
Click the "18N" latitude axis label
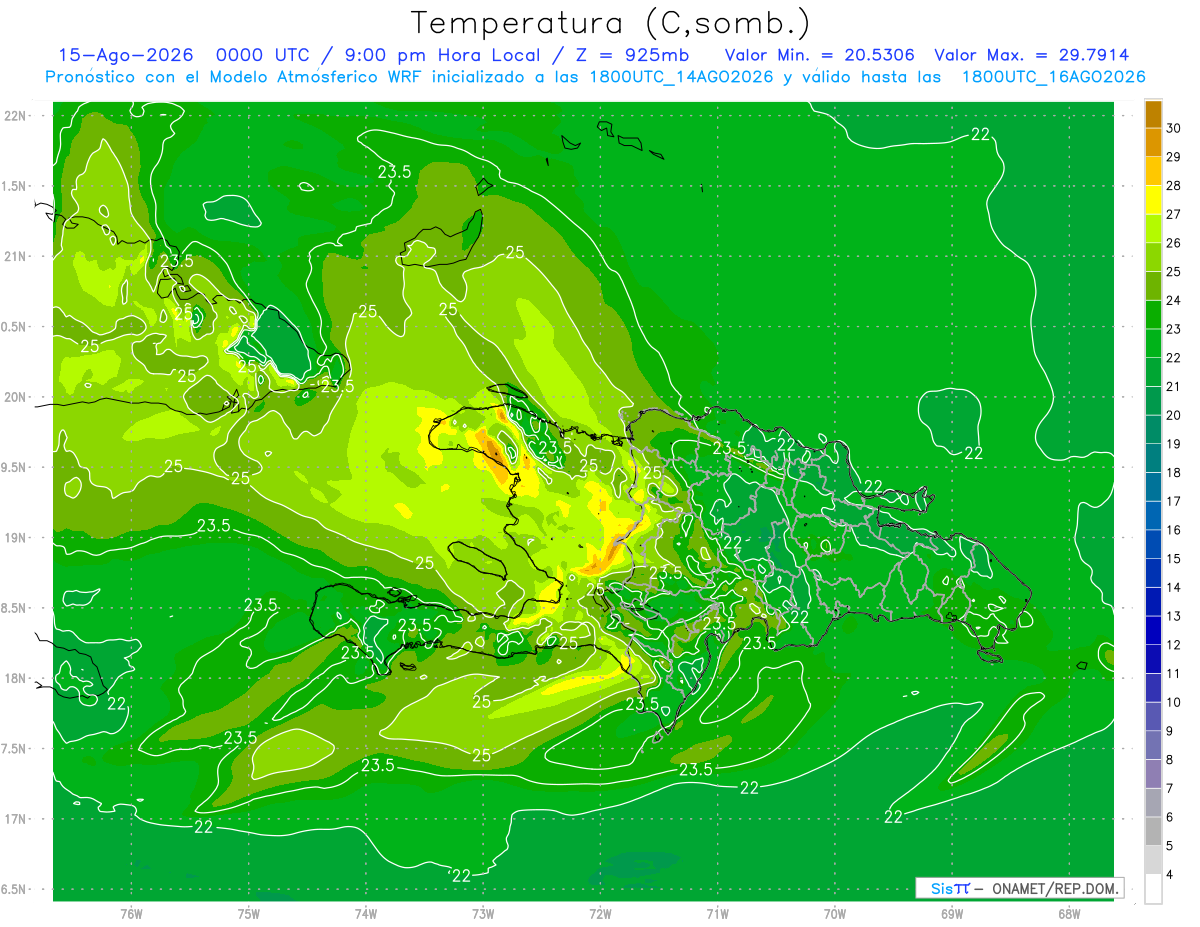coord(15,679)
